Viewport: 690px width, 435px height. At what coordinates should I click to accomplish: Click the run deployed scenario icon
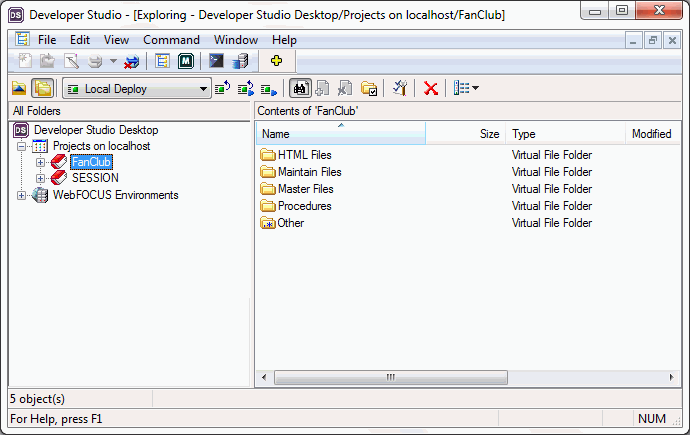tap(268, 90)
